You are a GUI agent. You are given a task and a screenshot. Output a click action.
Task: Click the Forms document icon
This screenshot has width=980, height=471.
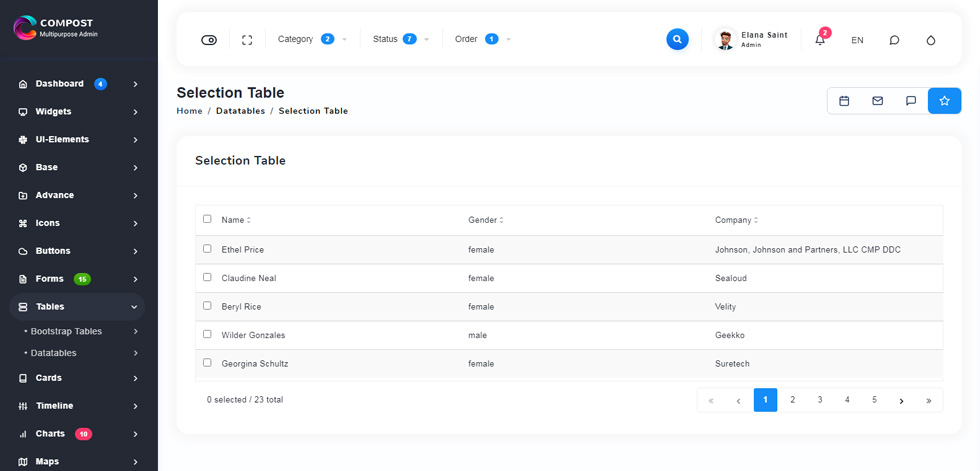click(x=23, y=279)
